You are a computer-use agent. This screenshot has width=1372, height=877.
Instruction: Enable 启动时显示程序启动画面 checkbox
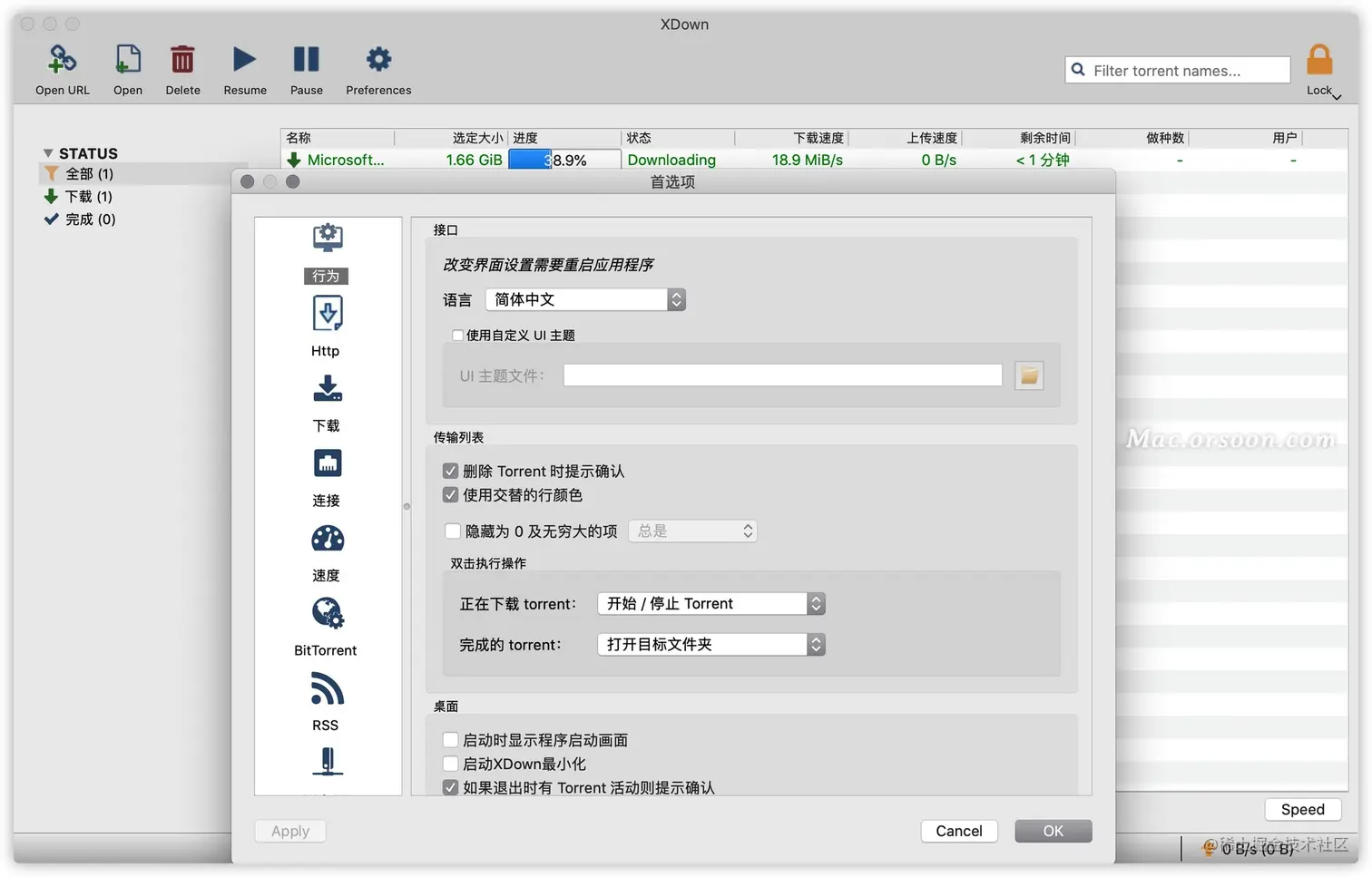450,740
